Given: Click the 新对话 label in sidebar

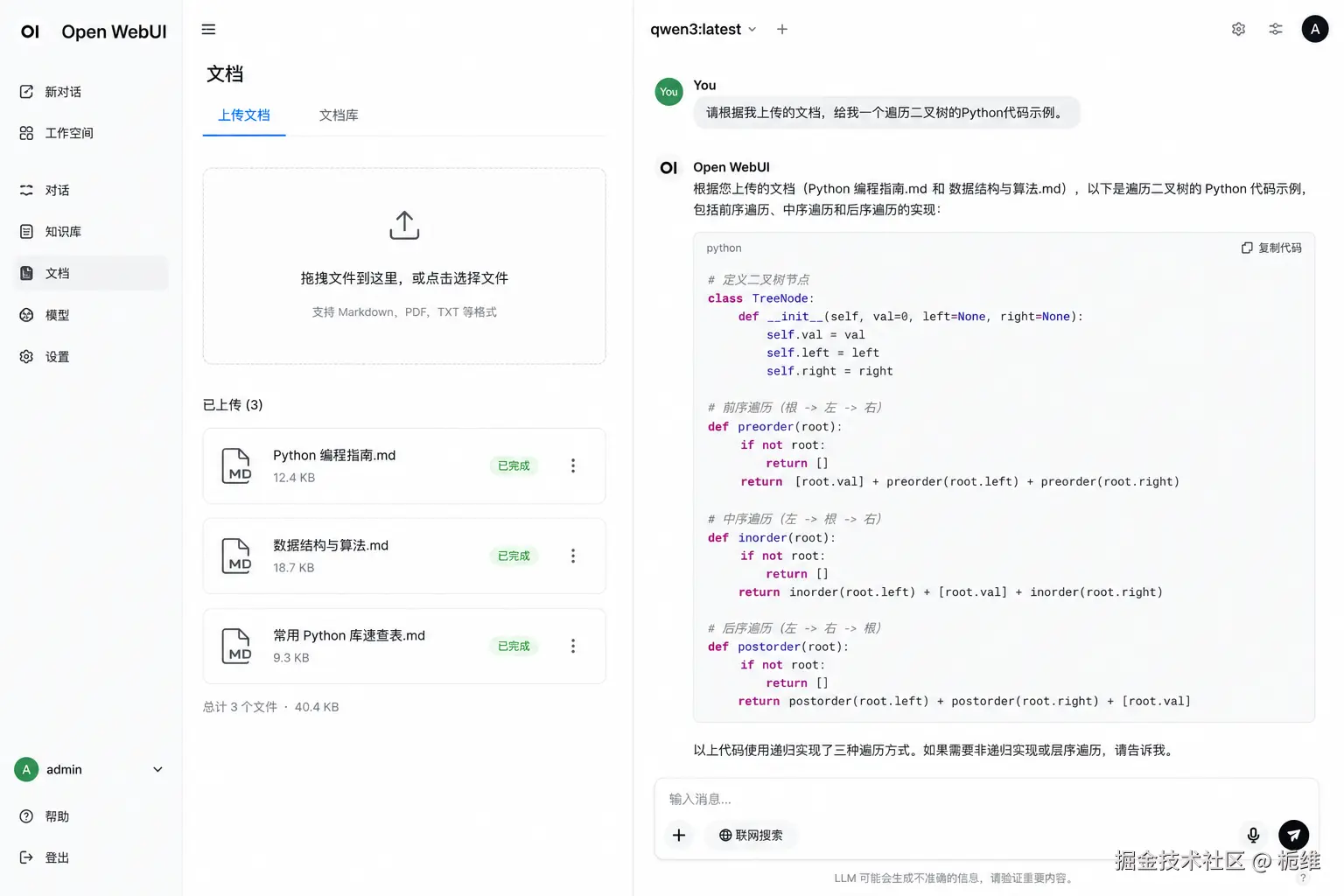Looking at the screenshot, I should pyautogui.click(x=63, y=92).
